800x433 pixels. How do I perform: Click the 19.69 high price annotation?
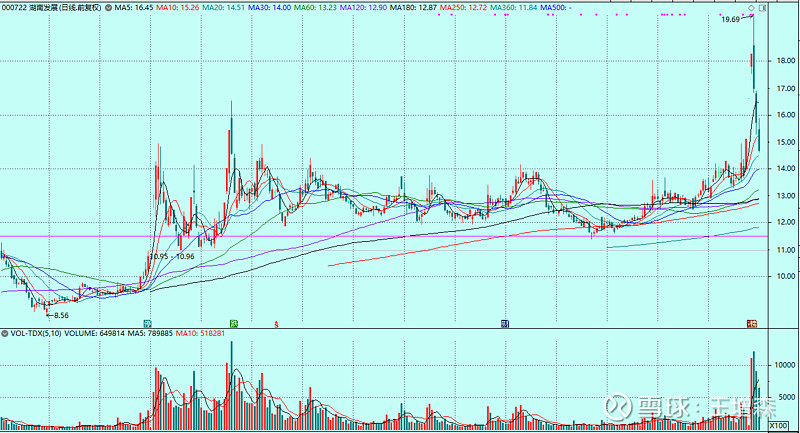[730, 20]
